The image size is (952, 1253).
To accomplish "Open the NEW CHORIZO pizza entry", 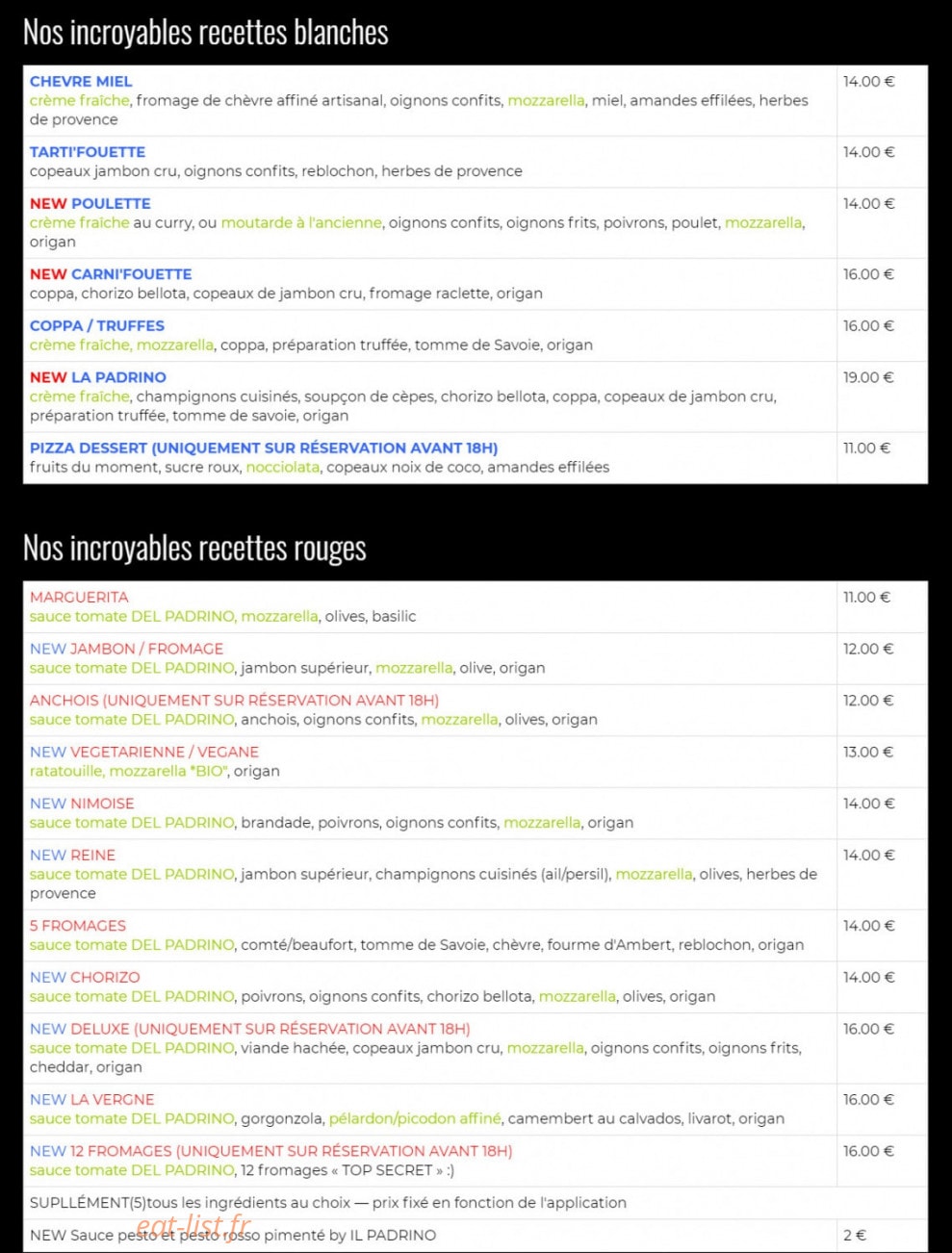I will pos(85,978).
